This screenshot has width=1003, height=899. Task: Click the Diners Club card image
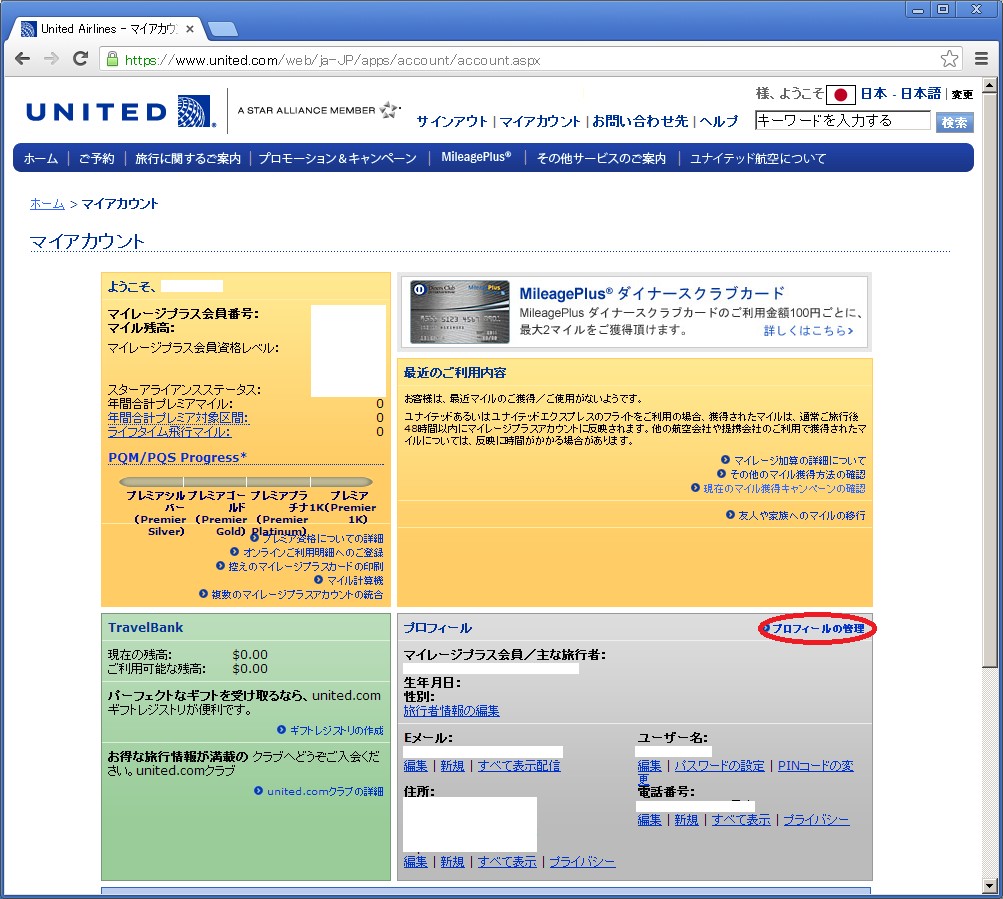[460, 312]
